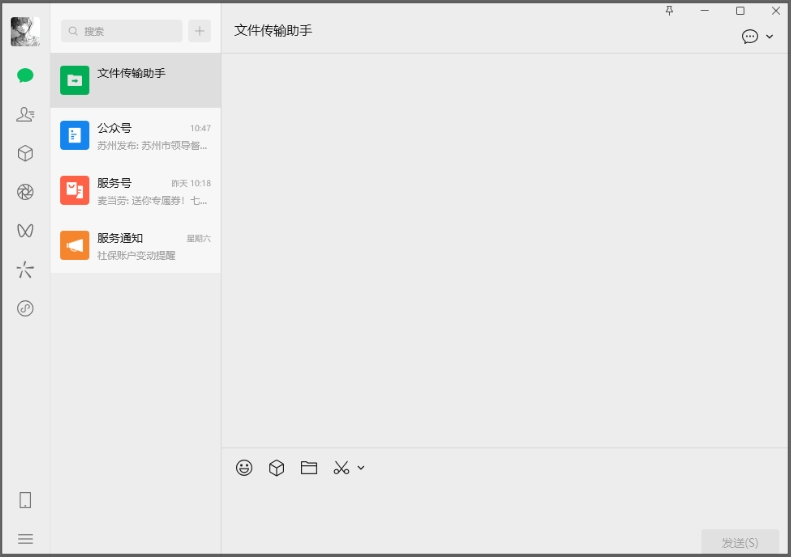The width and height of the screenshot is (791, 557).
Task: Open the Favorites cube icon in sidebar
Action: (x=25, y=153)
